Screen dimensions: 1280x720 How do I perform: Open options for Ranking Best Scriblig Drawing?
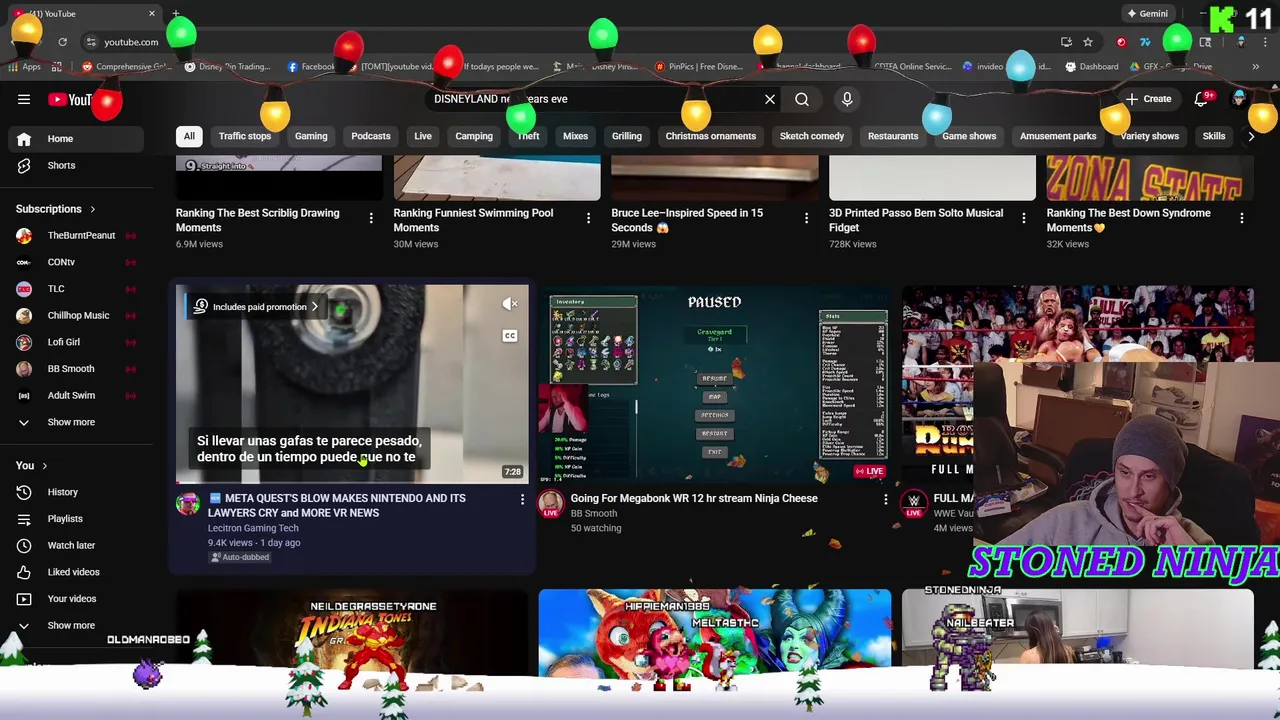[x=371, y=218]
